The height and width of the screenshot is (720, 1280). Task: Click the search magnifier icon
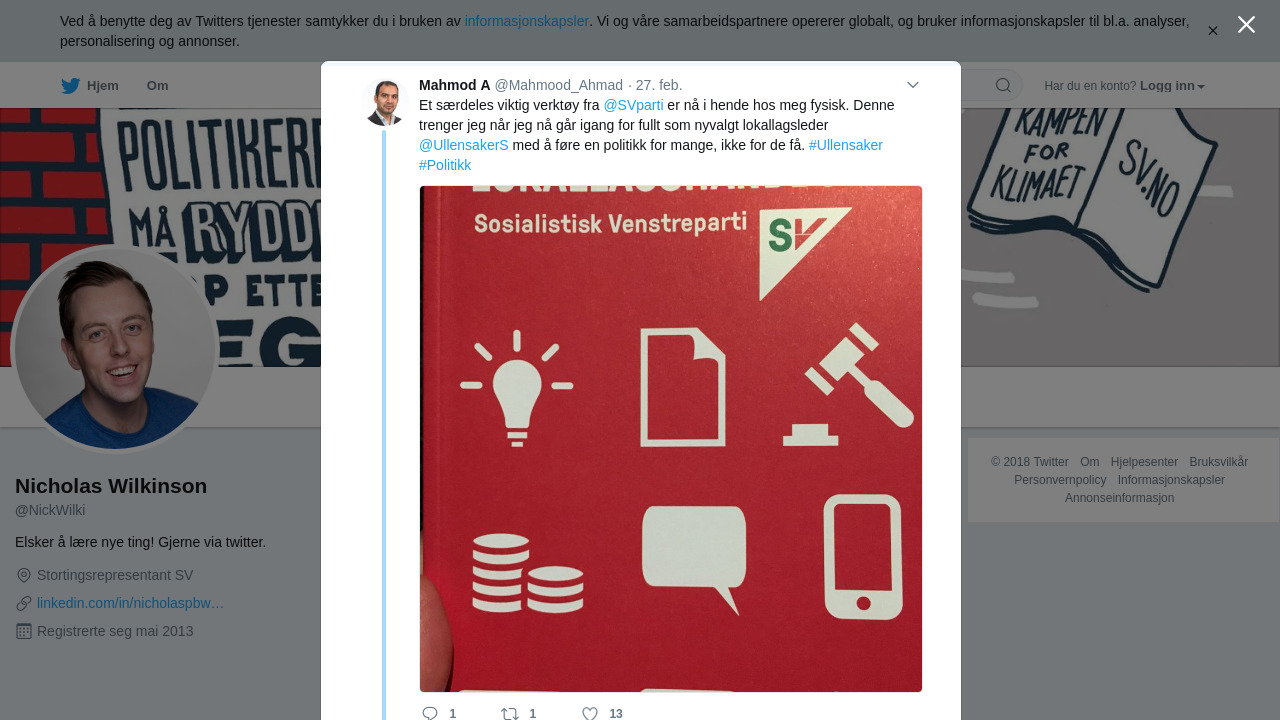click(x=1003, y=86)
